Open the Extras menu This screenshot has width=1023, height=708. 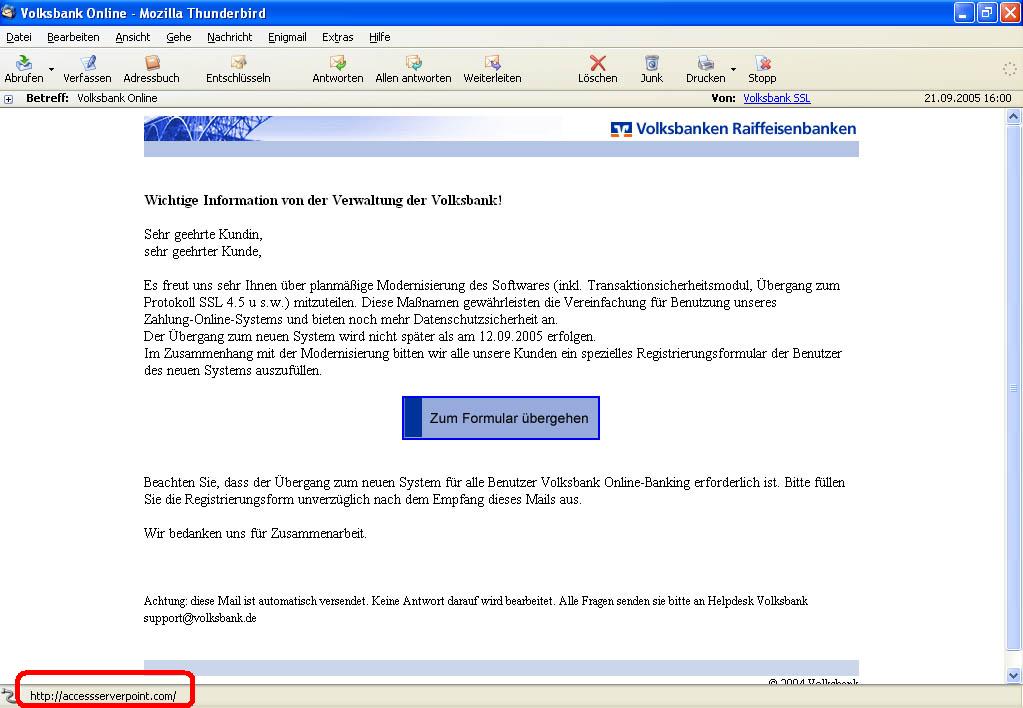[x=337, y=37]
